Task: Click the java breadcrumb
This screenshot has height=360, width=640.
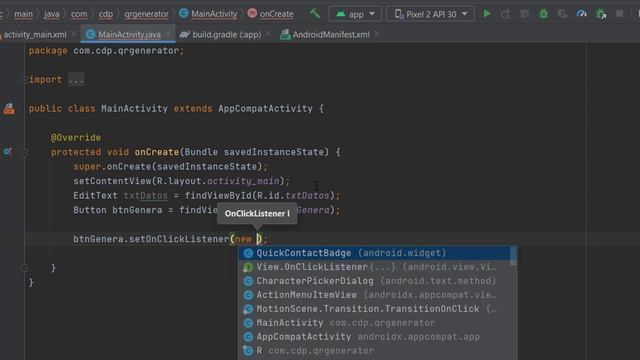Action: pos(51,14)
